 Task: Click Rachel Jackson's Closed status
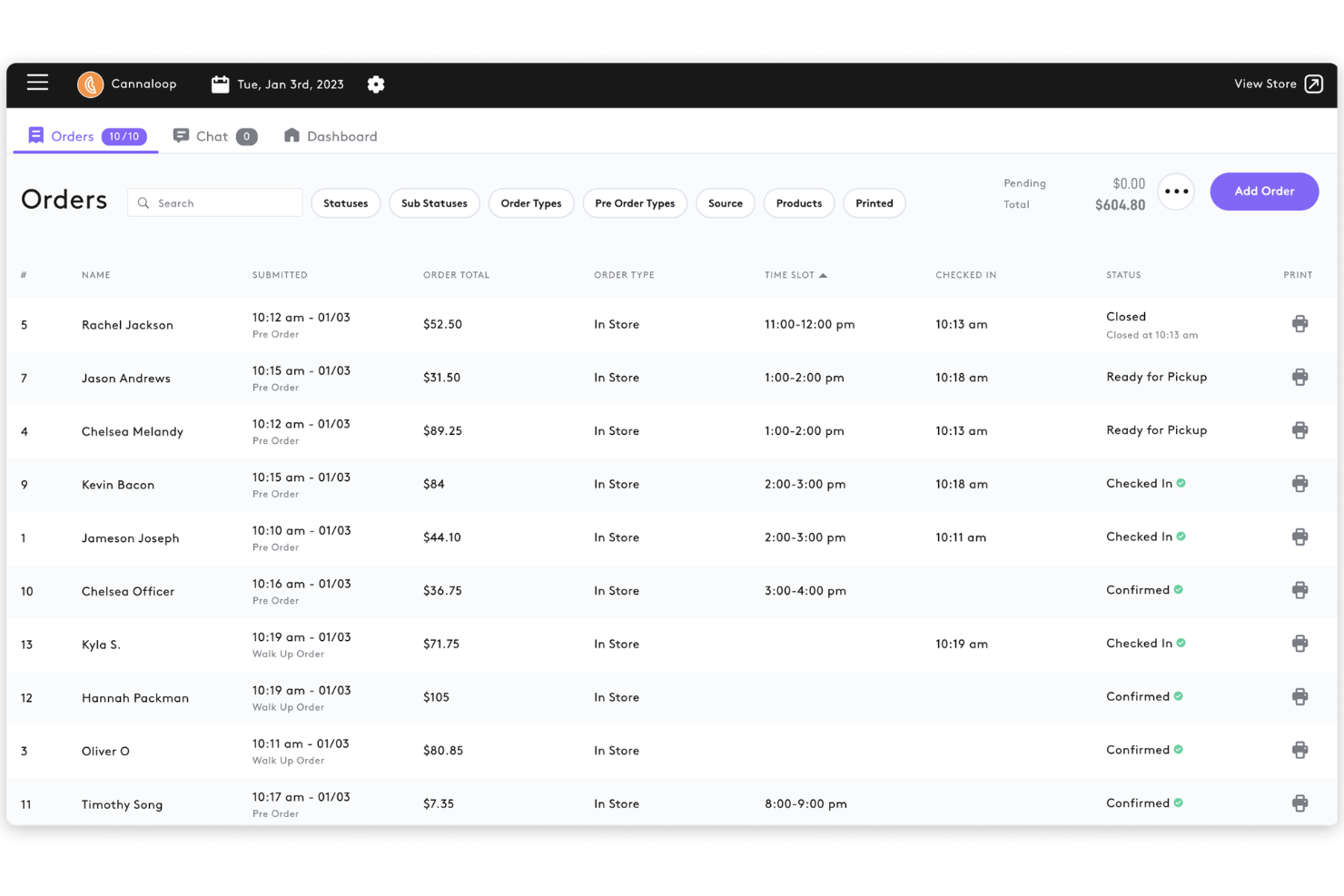(x=1126, y=317)
